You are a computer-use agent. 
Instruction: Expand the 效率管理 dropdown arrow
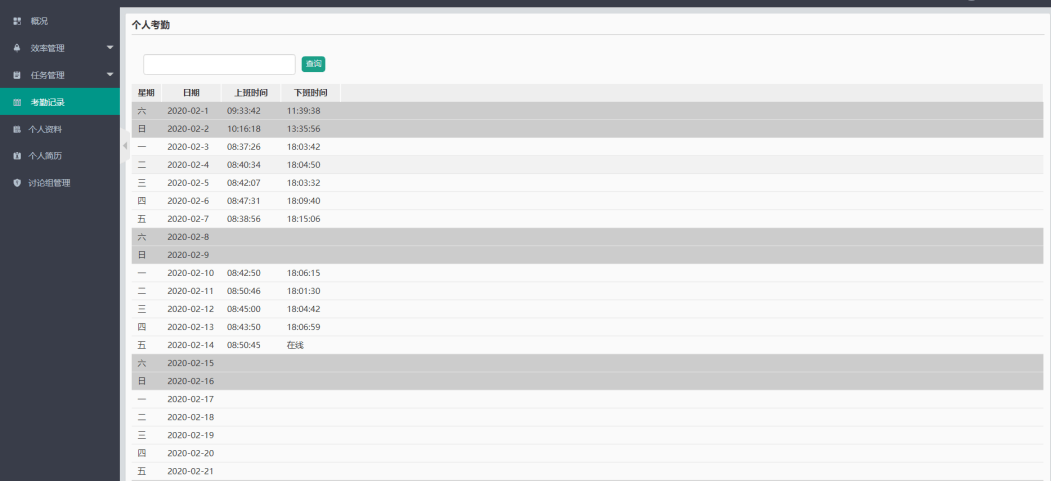tap(110, 47)
